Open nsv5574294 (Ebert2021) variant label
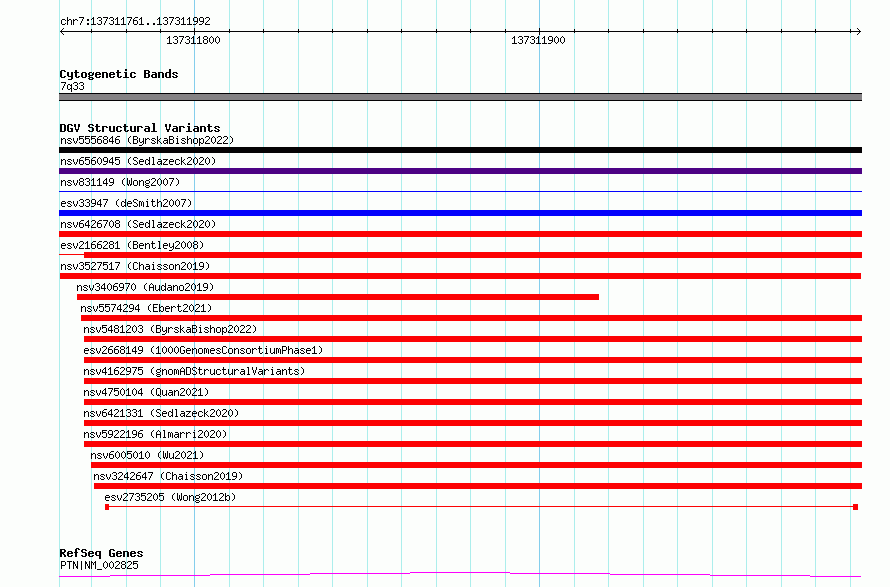Image resolution: width=890 pixels, height=587 pixels. click(x=146, y=308)
